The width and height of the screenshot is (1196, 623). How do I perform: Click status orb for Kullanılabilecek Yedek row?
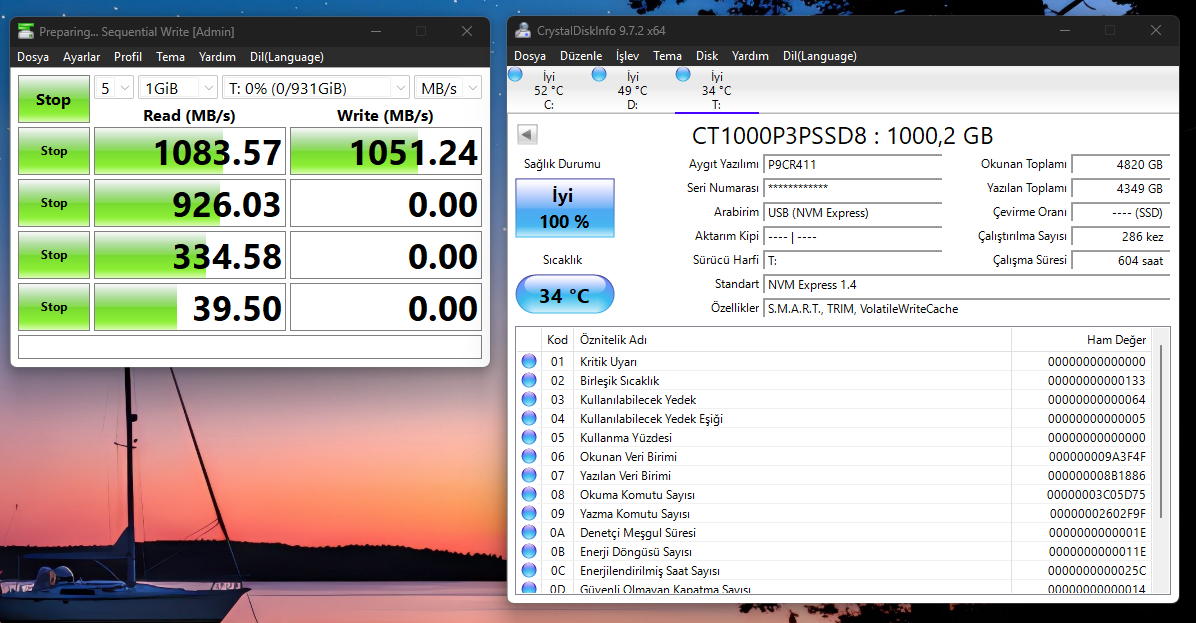coord(529,399)
